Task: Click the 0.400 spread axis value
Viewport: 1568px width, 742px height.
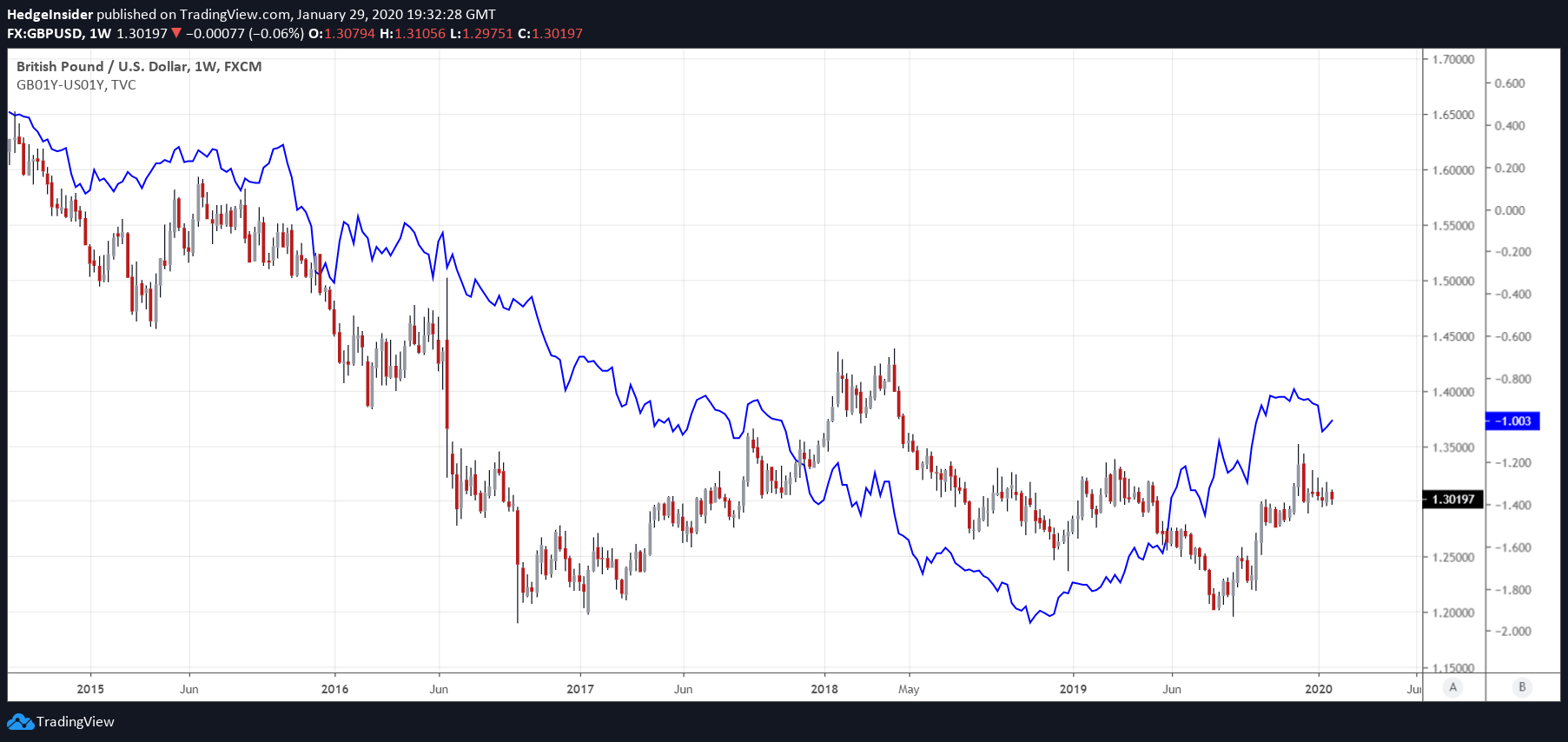Action: 1510,126
